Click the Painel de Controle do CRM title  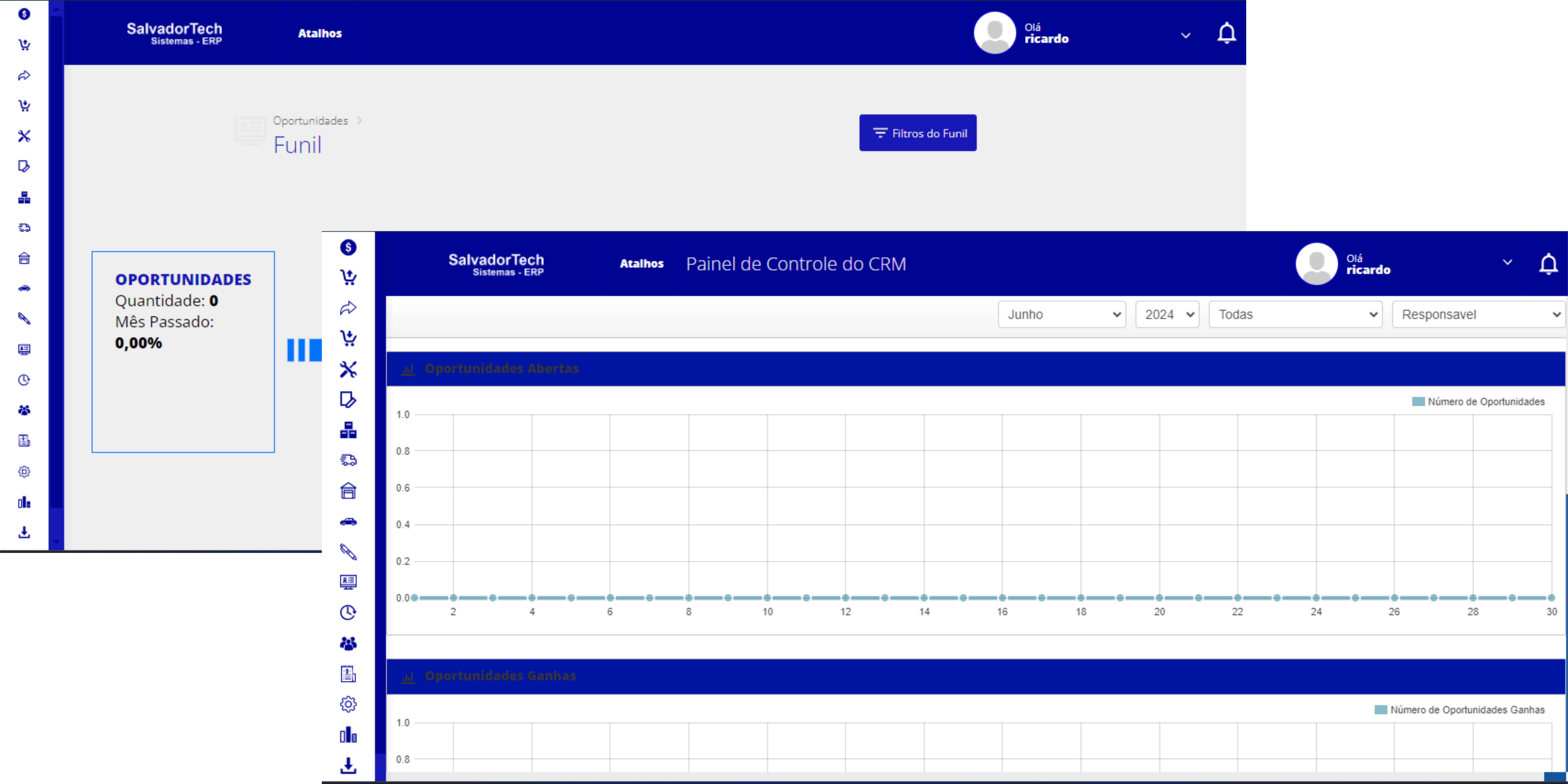(796, 264)
